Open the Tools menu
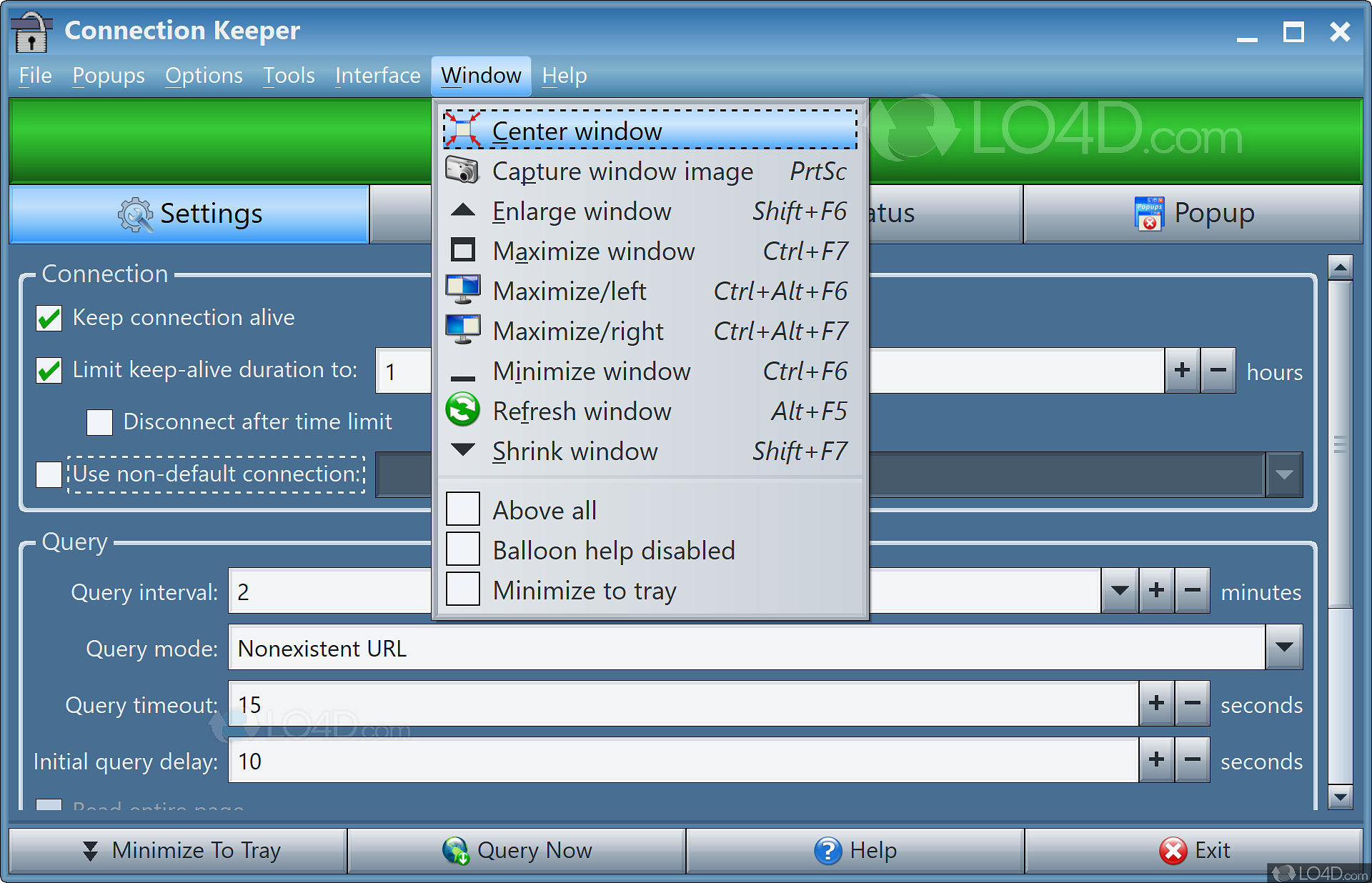 288,75
